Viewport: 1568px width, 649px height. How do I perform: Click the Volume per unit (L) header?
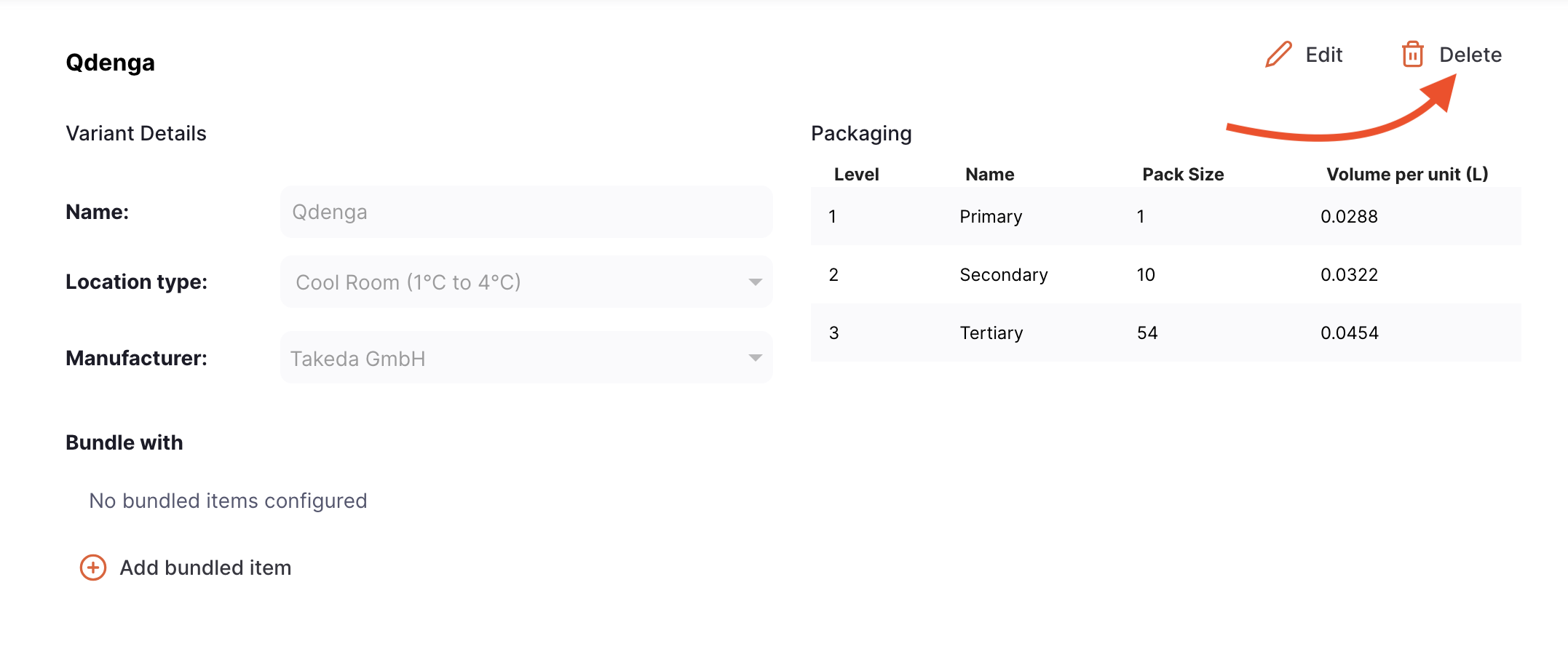click(1407, 175)
